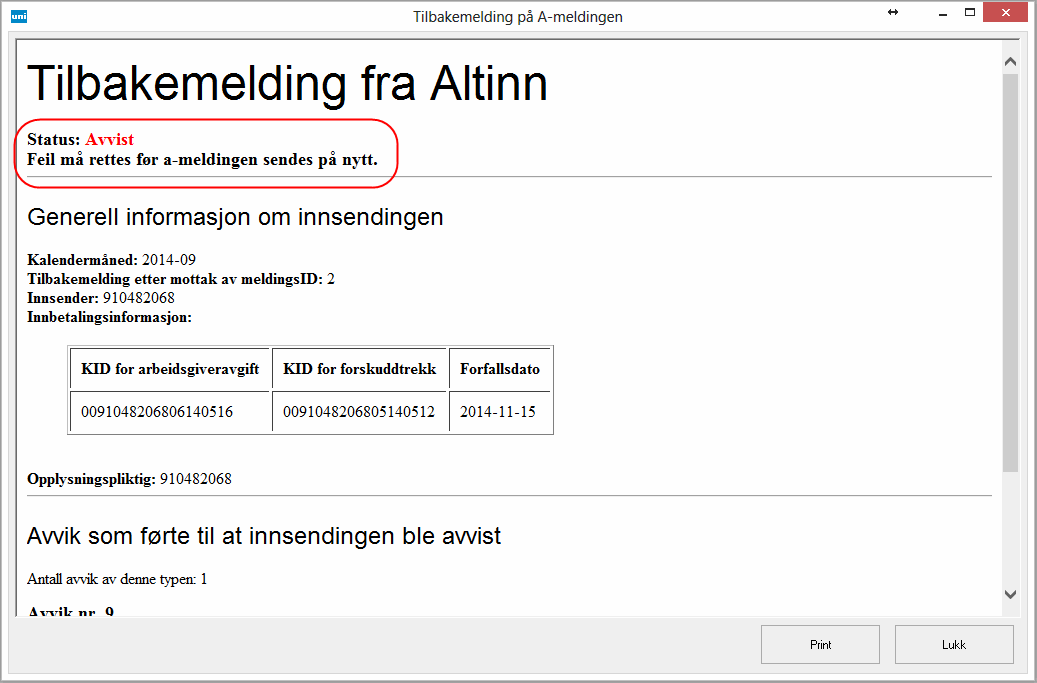Click the window title 'Tilbakemelding på A-meldingen'

pos(518,17)
